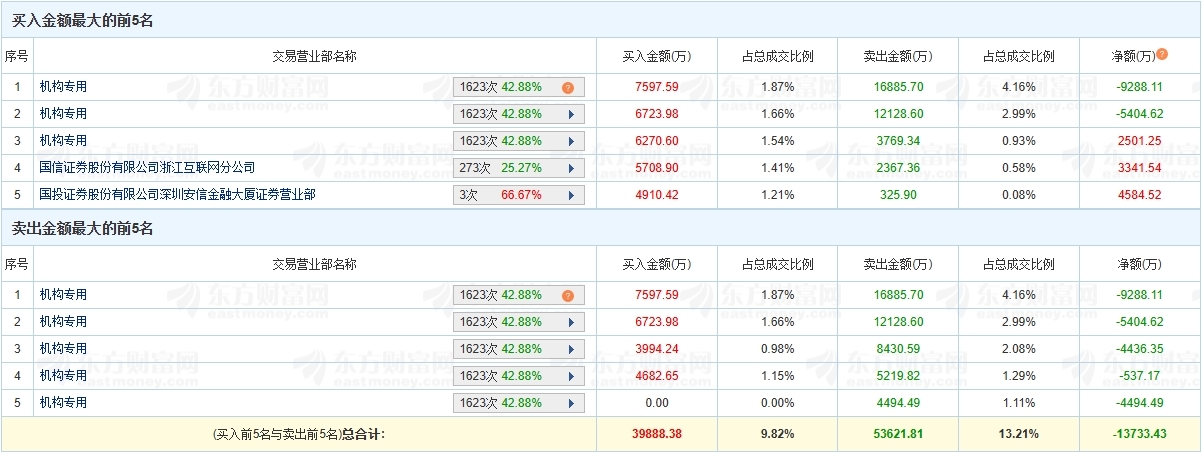Expand details arrow in the 4682.65 sell row

[x=571, y=376]
